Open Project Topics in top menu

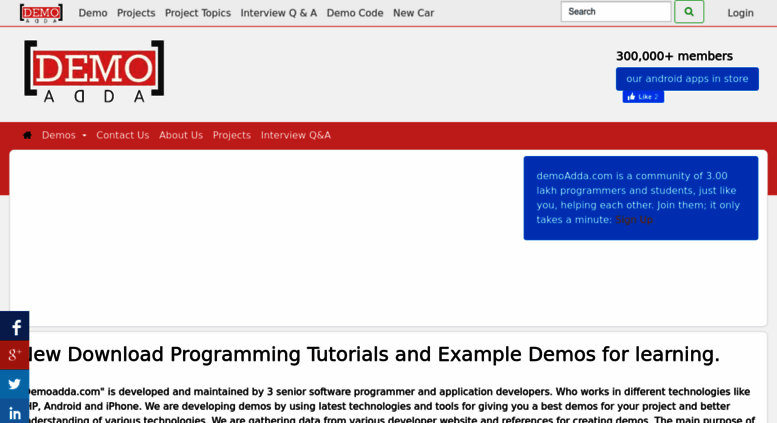[x=198, y=13]
